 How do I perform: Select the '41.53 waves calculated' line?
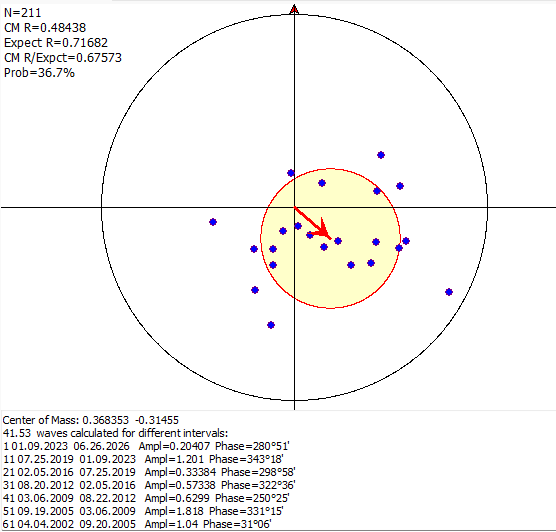tap(115, 433)
